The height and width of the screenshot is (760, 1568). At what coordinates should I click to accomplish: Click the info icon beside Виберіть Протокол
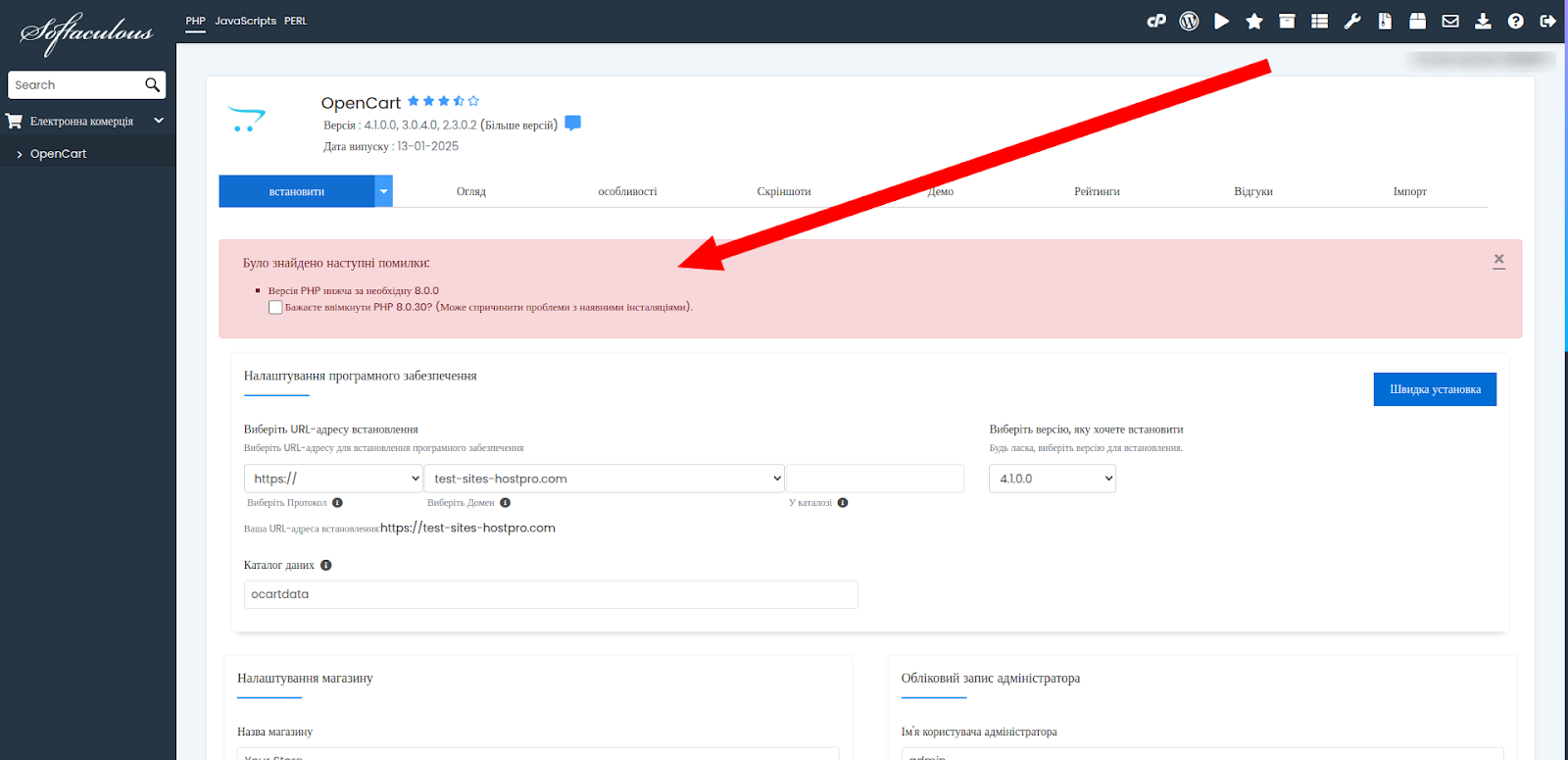click(337, 502)
